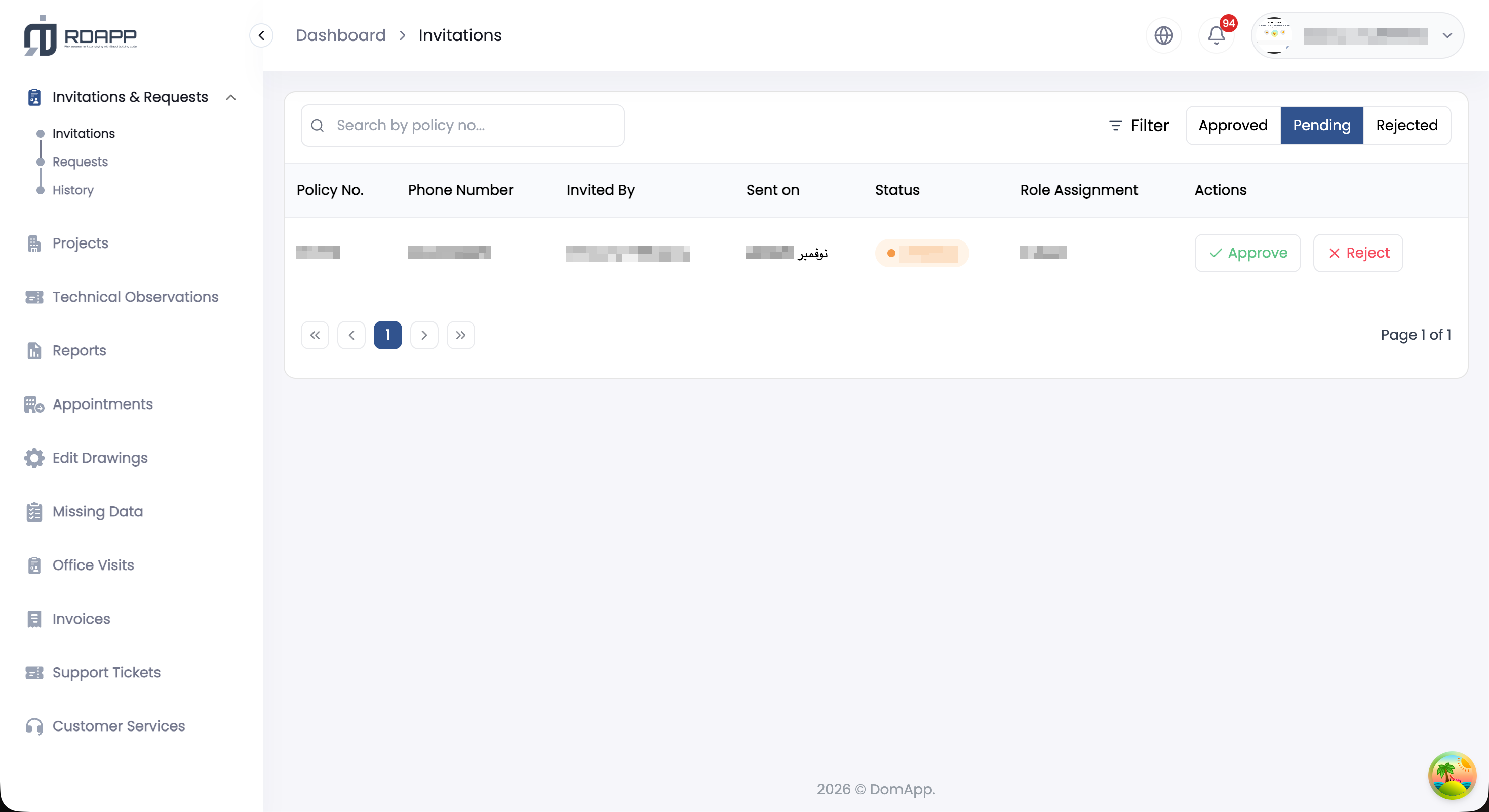Go to the last page arrow

tap(460, 335)
